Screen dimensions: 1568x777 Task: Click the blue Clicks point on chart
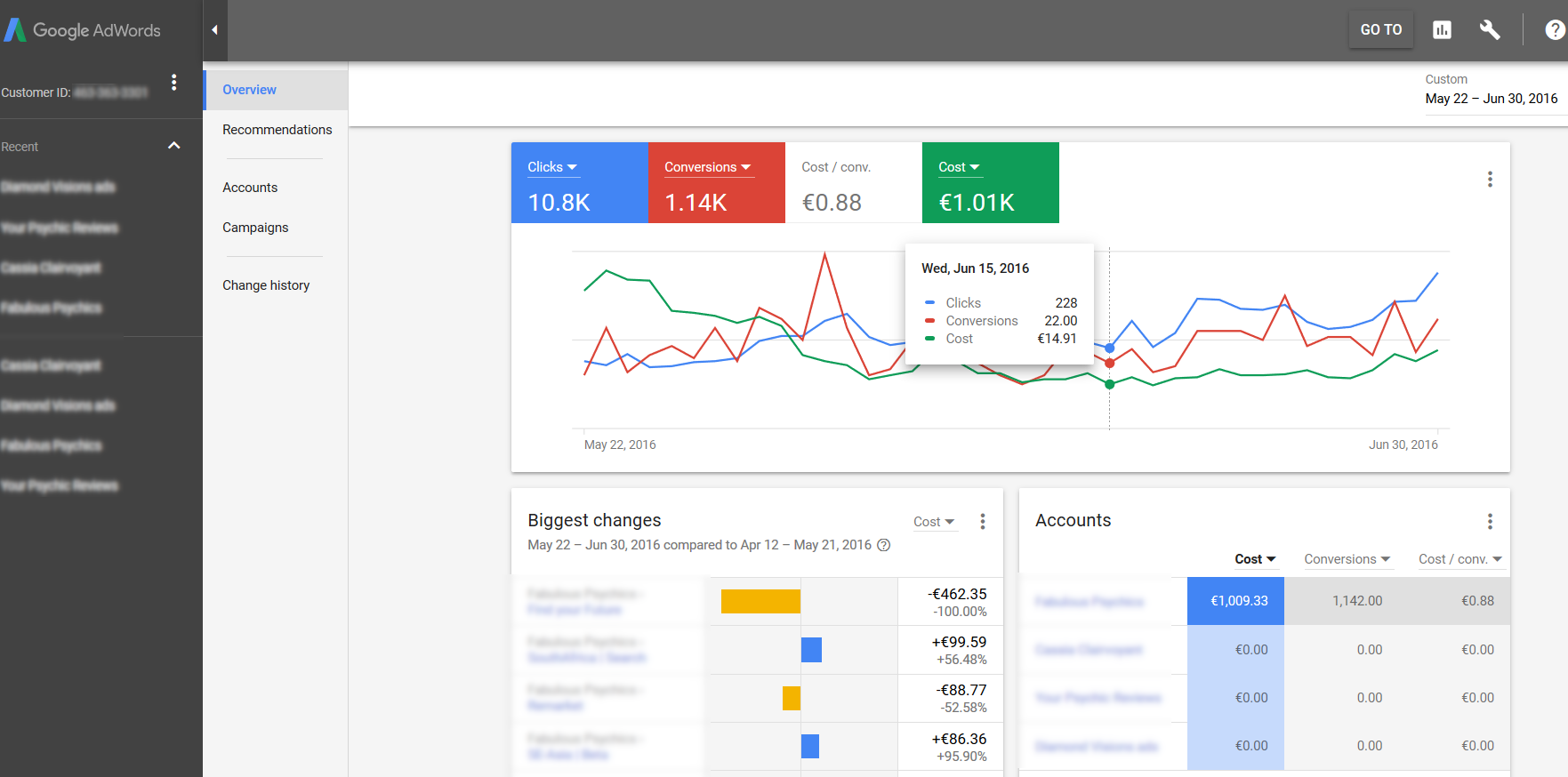point(1109,348)
